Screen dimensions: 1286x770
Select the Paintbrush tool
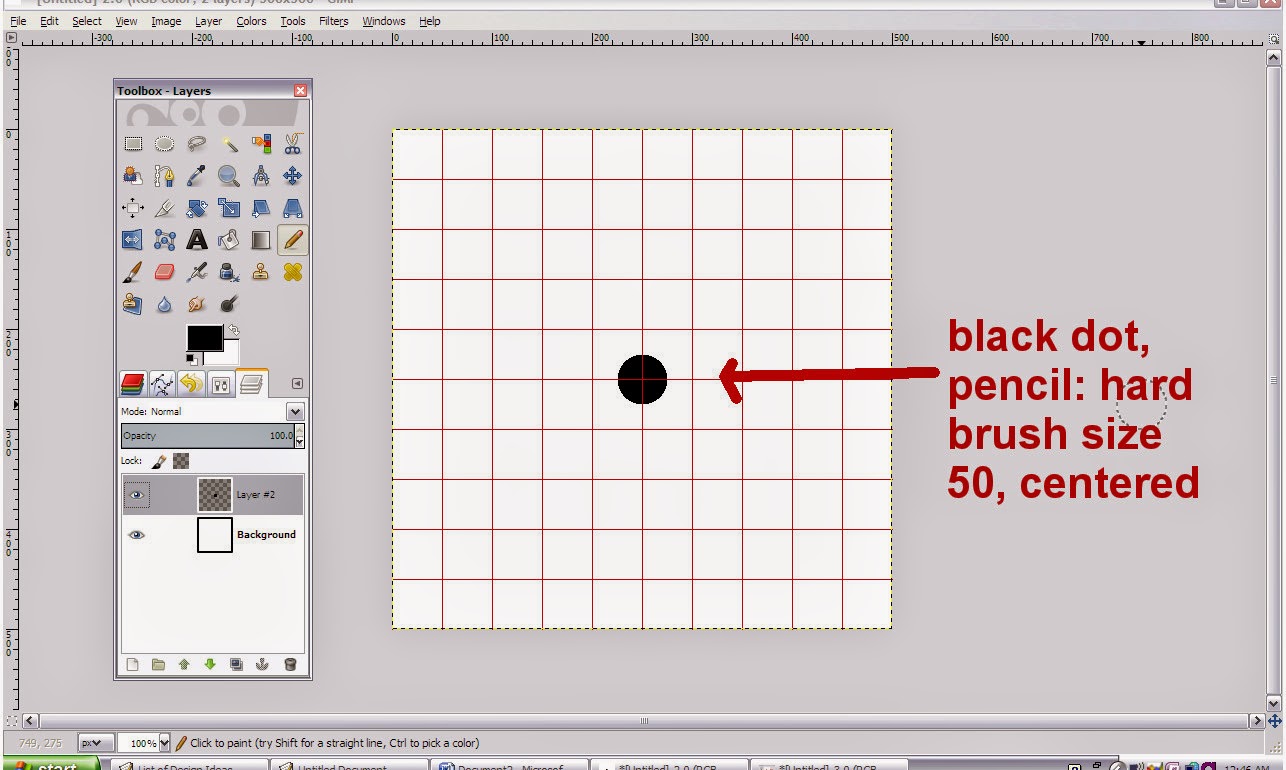[x=133, y=272]
